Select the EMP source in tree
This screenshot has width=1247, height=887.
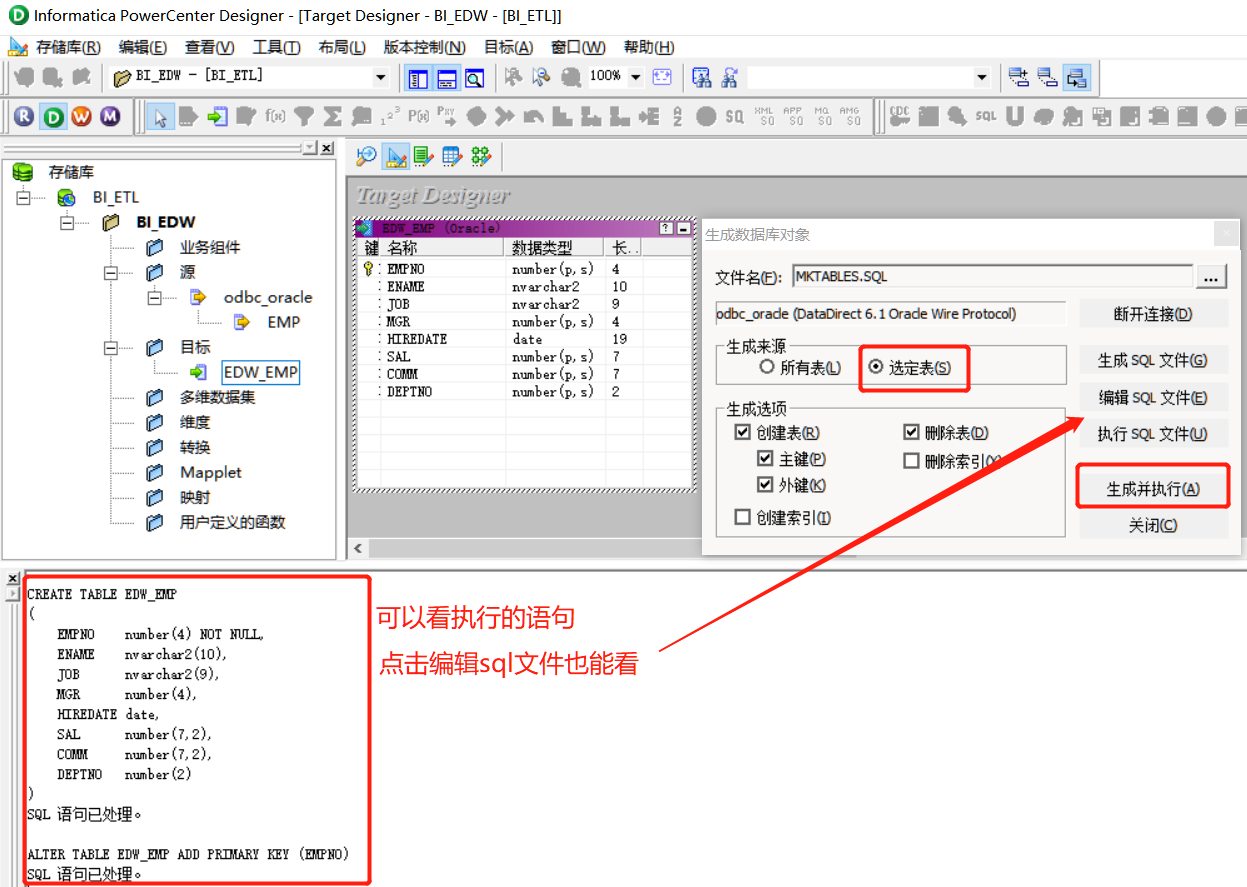(x=283, y=322)
